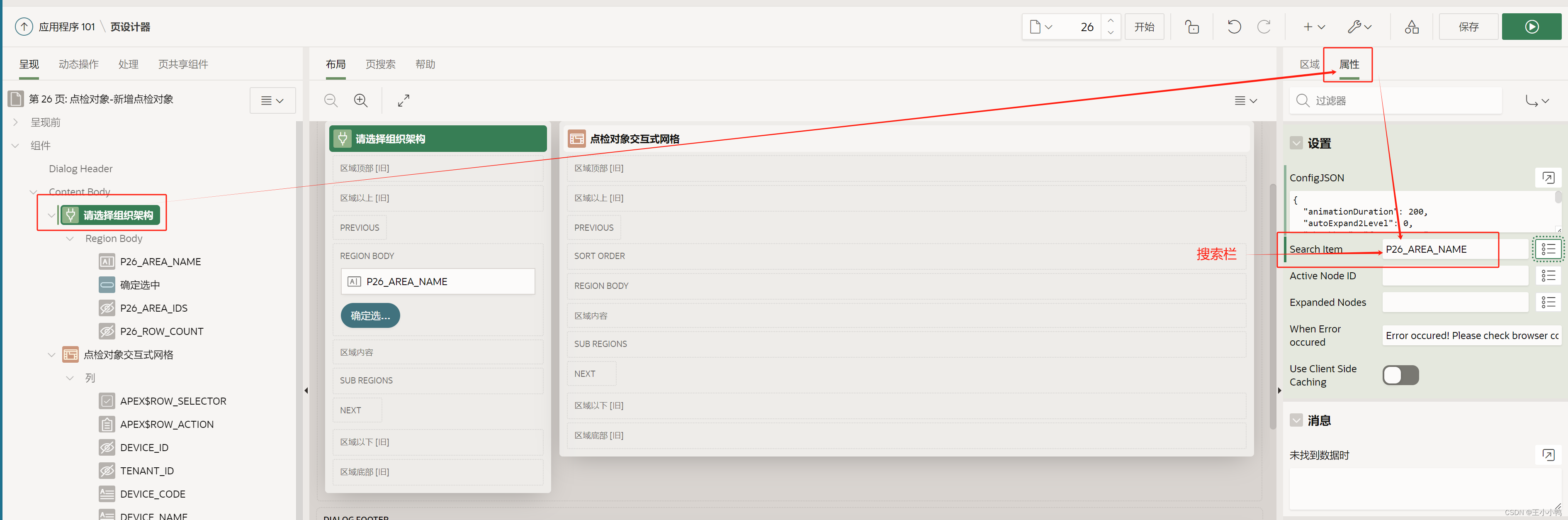
Task: Increment page number with up stepper
Action: point(1110,20)
